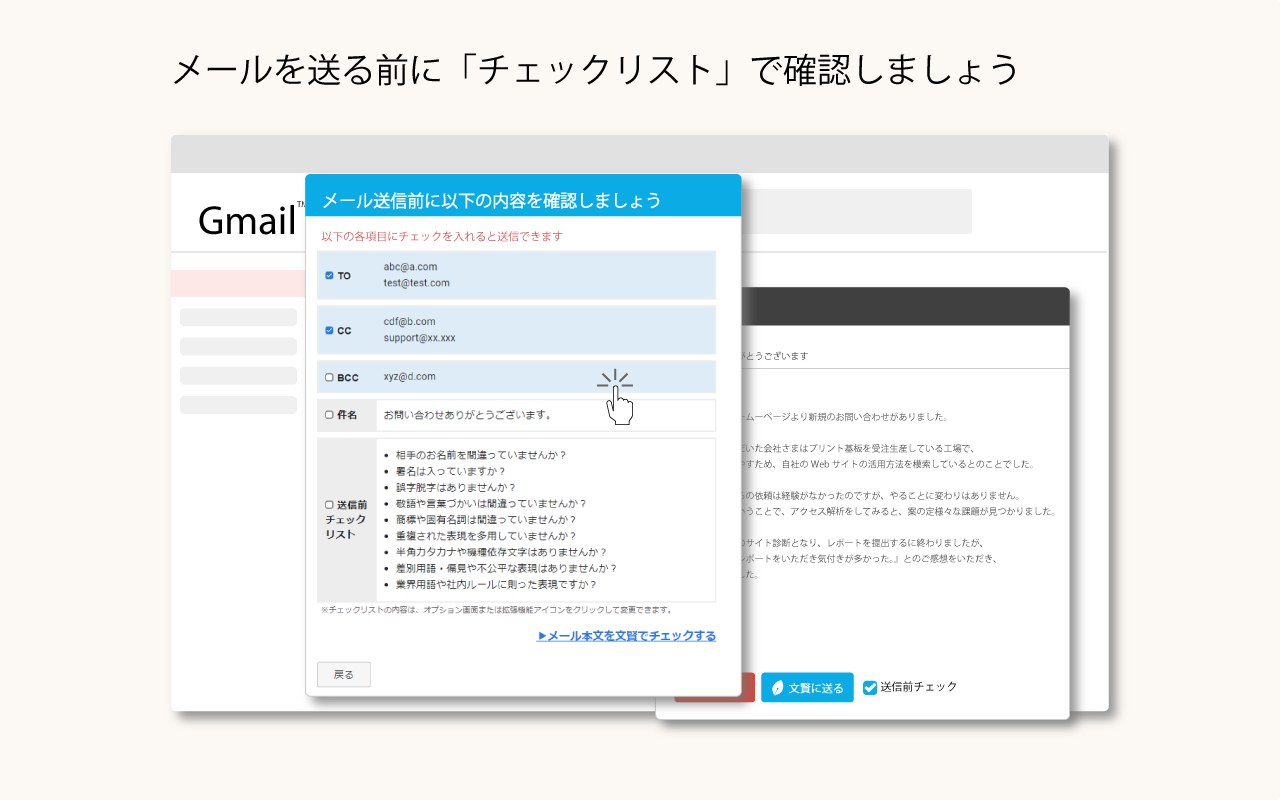Screen dimensions: 1280x800
Task: Check the 送信前チェックリスト checkbox
Action: 328,504
